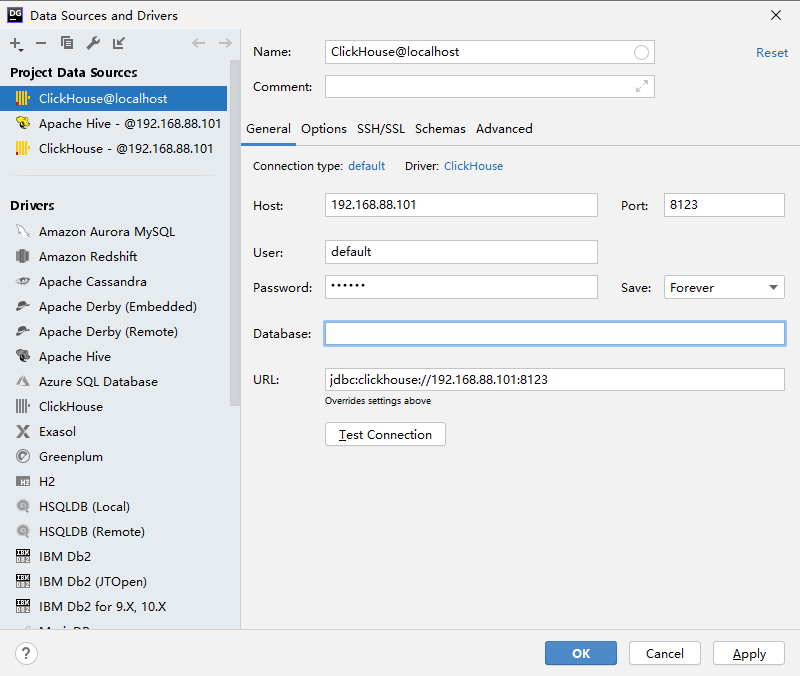Open the help question mark button
Viewport: 800px width, 676px height.
pos(26,653)
